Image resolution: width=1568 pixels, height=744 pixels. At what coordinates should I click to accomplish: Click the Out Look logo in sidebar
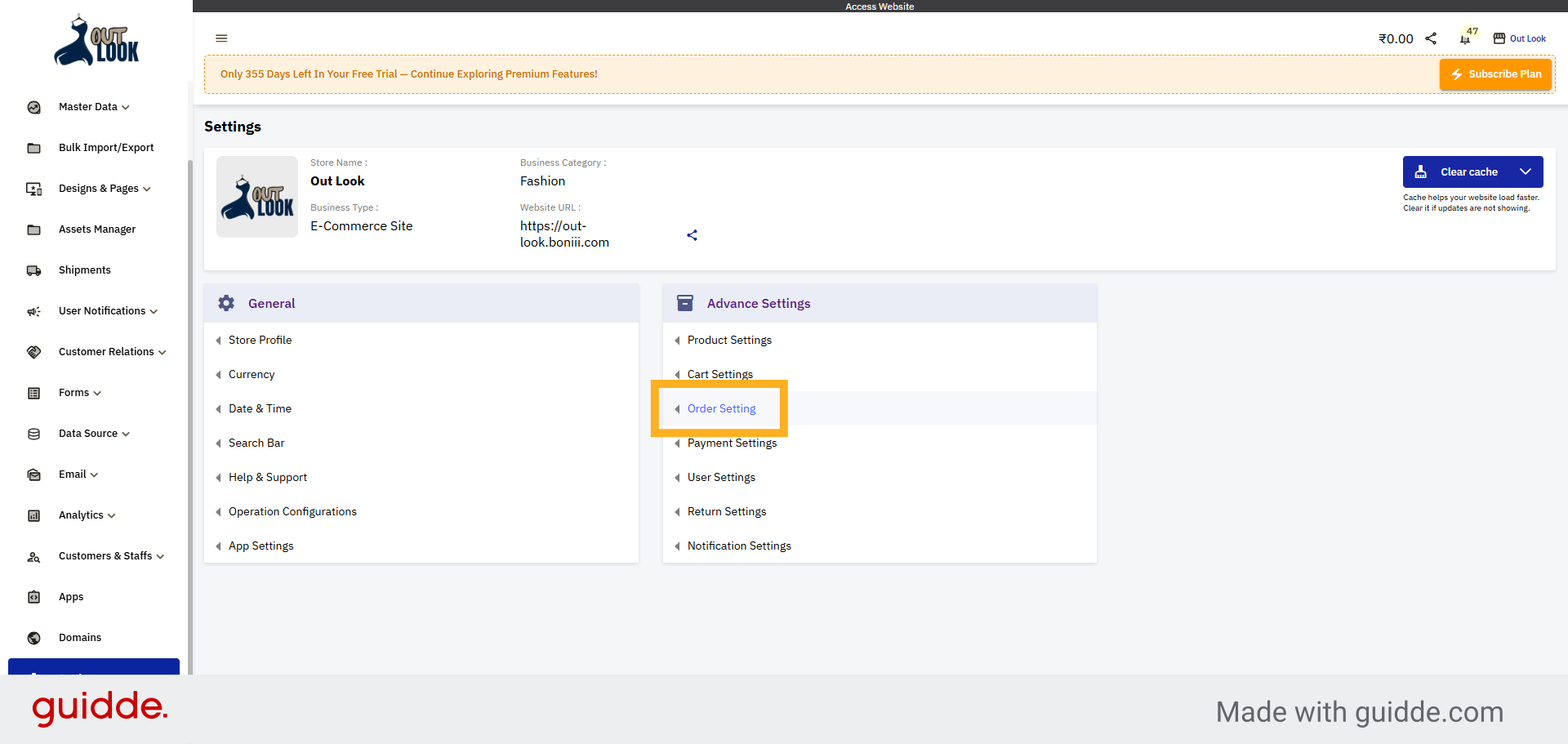tap(96, 41)
